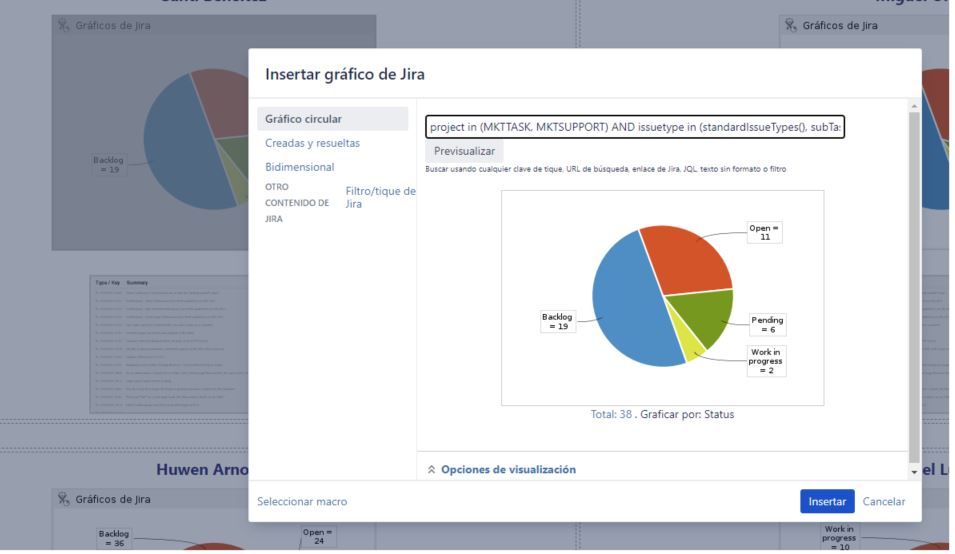
Task: Click macro icon in top-right Gráficos de Jira
Action: 791,25
